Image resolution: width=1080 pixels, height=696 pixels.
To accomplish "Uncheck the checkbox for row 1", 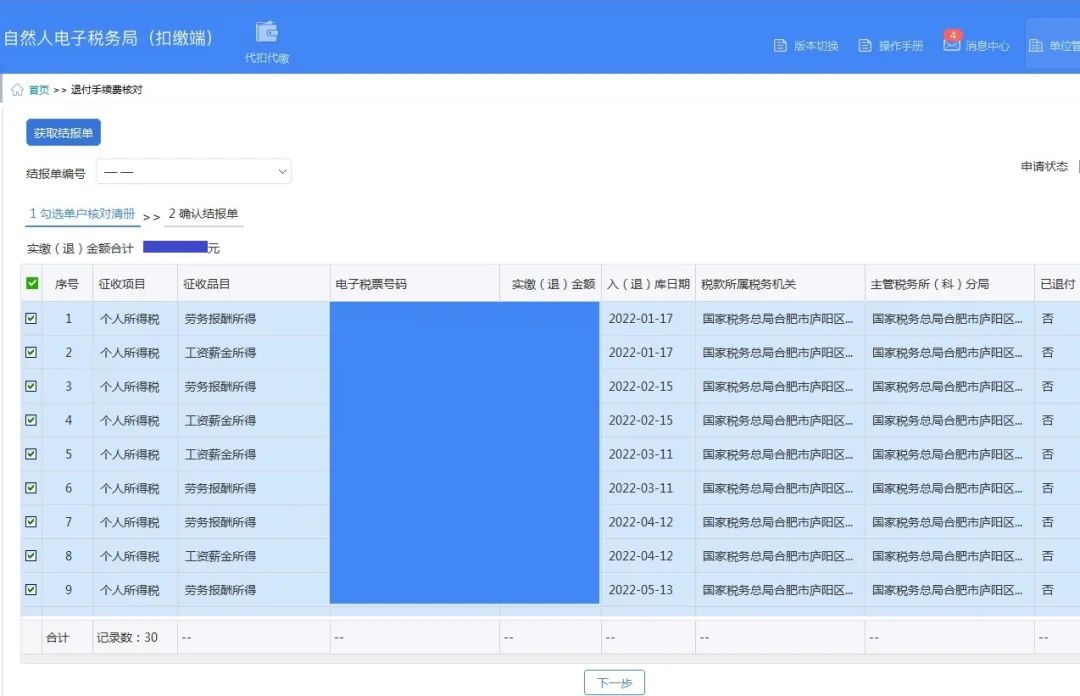I will [31, 319].
